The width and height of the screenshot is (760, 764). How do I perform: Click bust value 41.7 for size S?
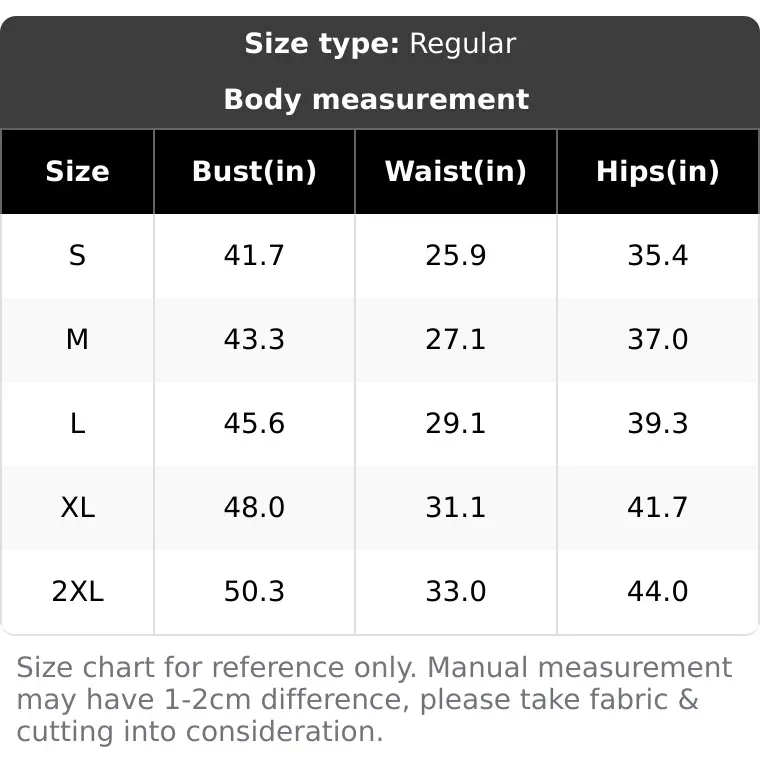point(254,255)
